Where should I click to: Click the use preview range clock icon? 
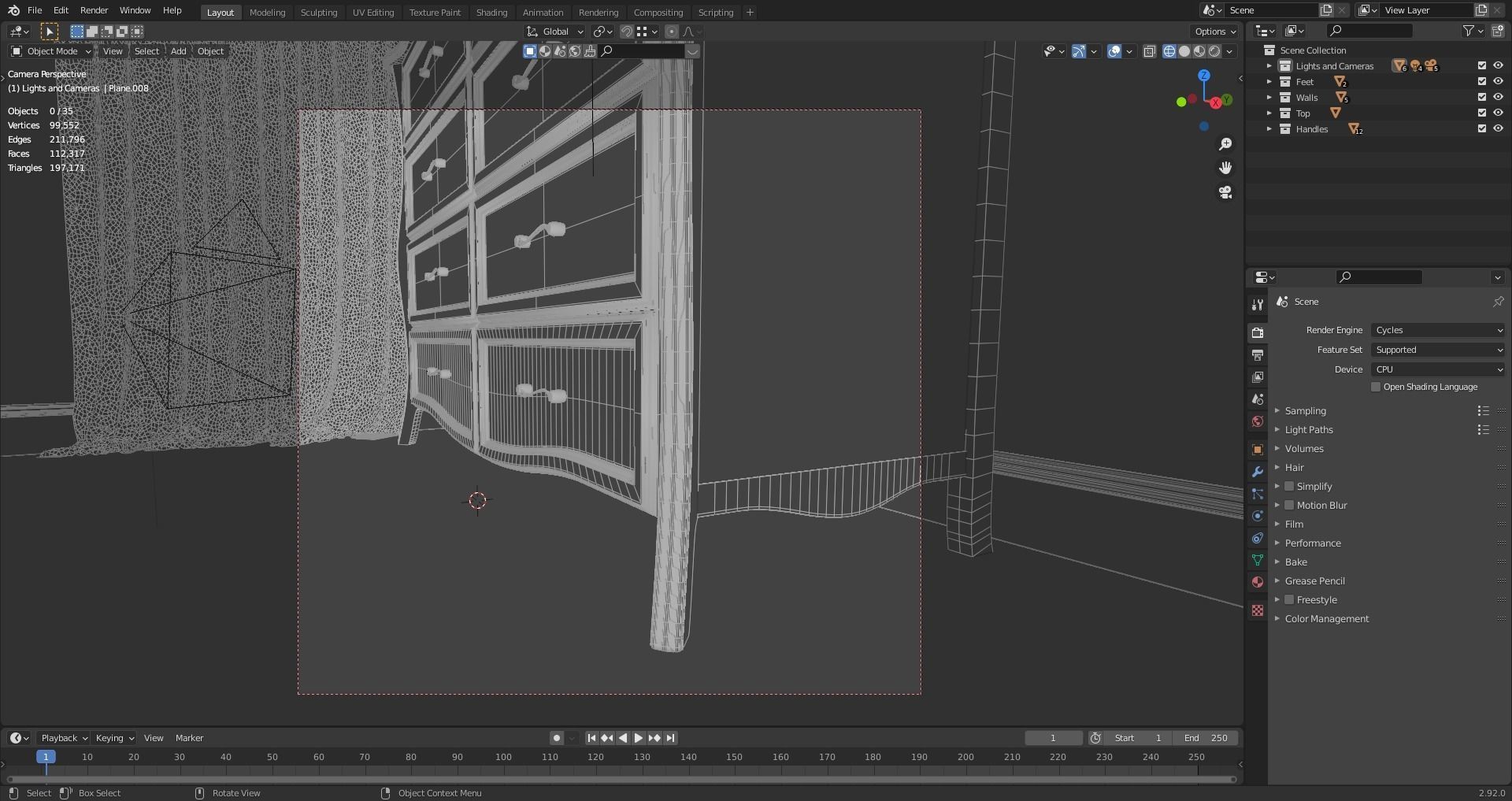click(x=1095, y=738)
